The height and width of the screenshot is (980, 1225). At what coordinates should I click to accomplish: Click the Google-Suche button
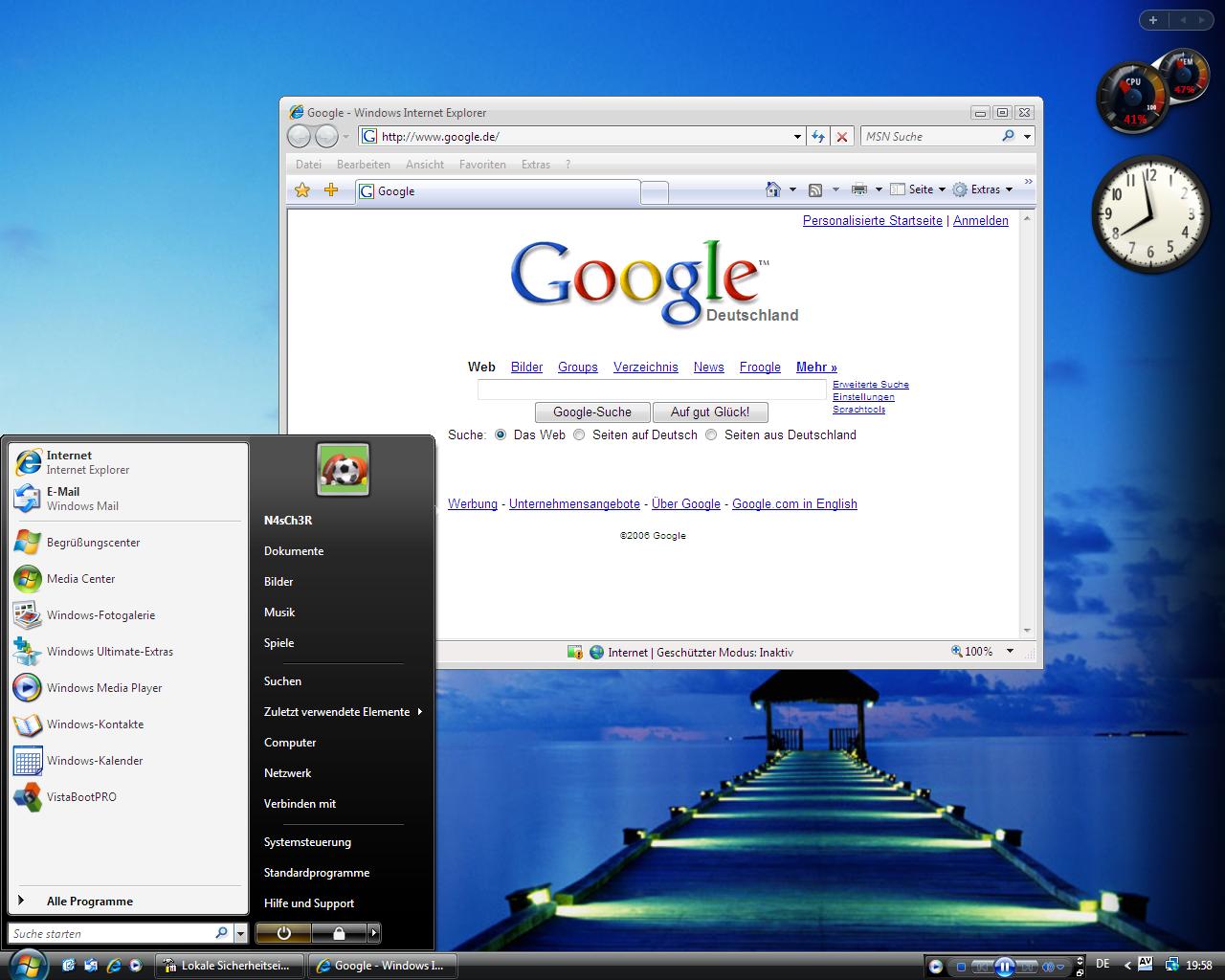pyautogui.click(x=592, y=412)
